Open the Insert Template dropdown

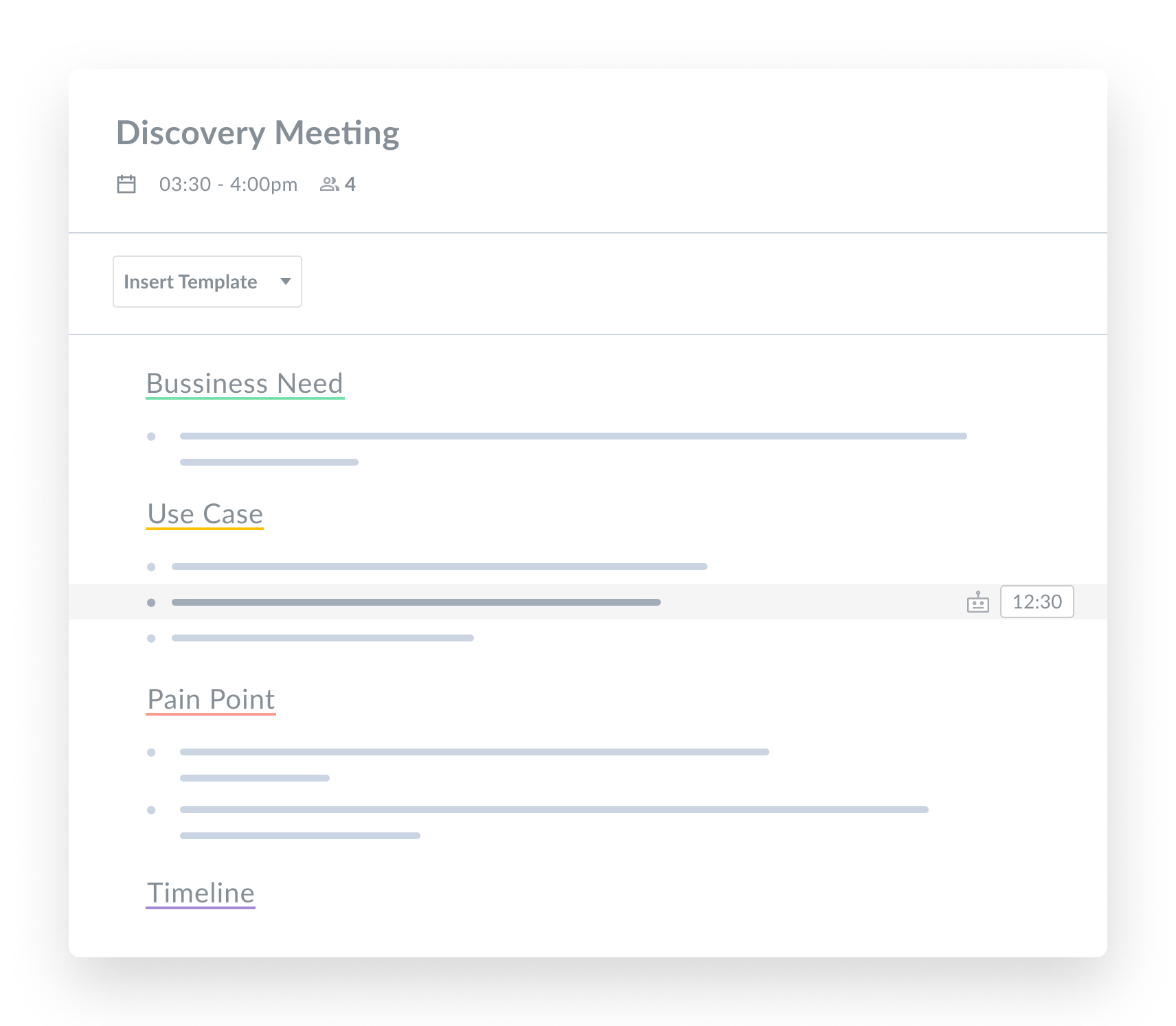[207, 282]
